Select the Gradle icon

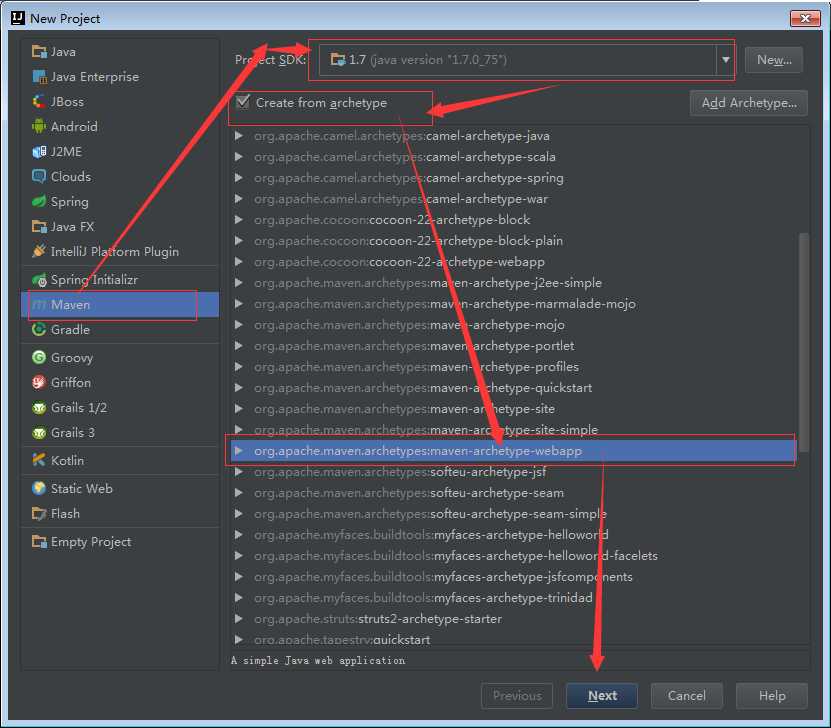[39, 329]
